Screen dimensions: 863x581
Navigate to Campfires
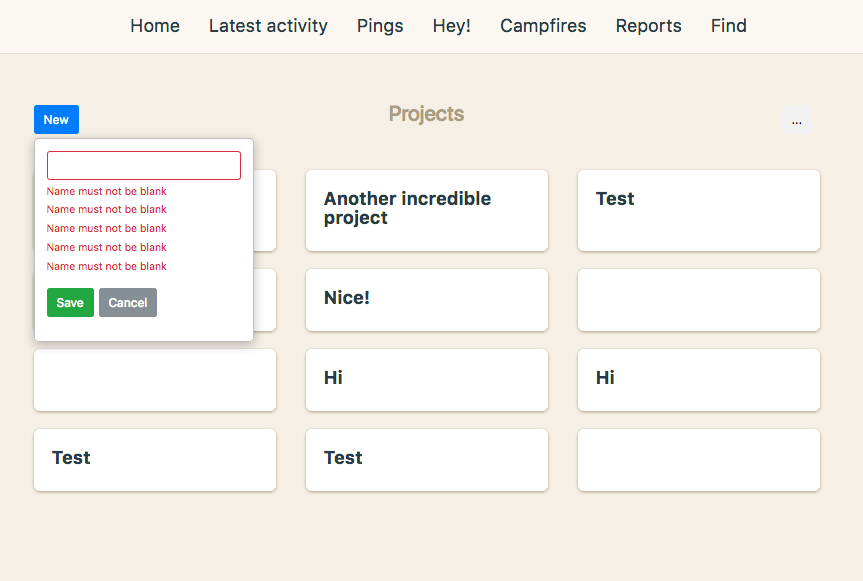click(543, 26)
